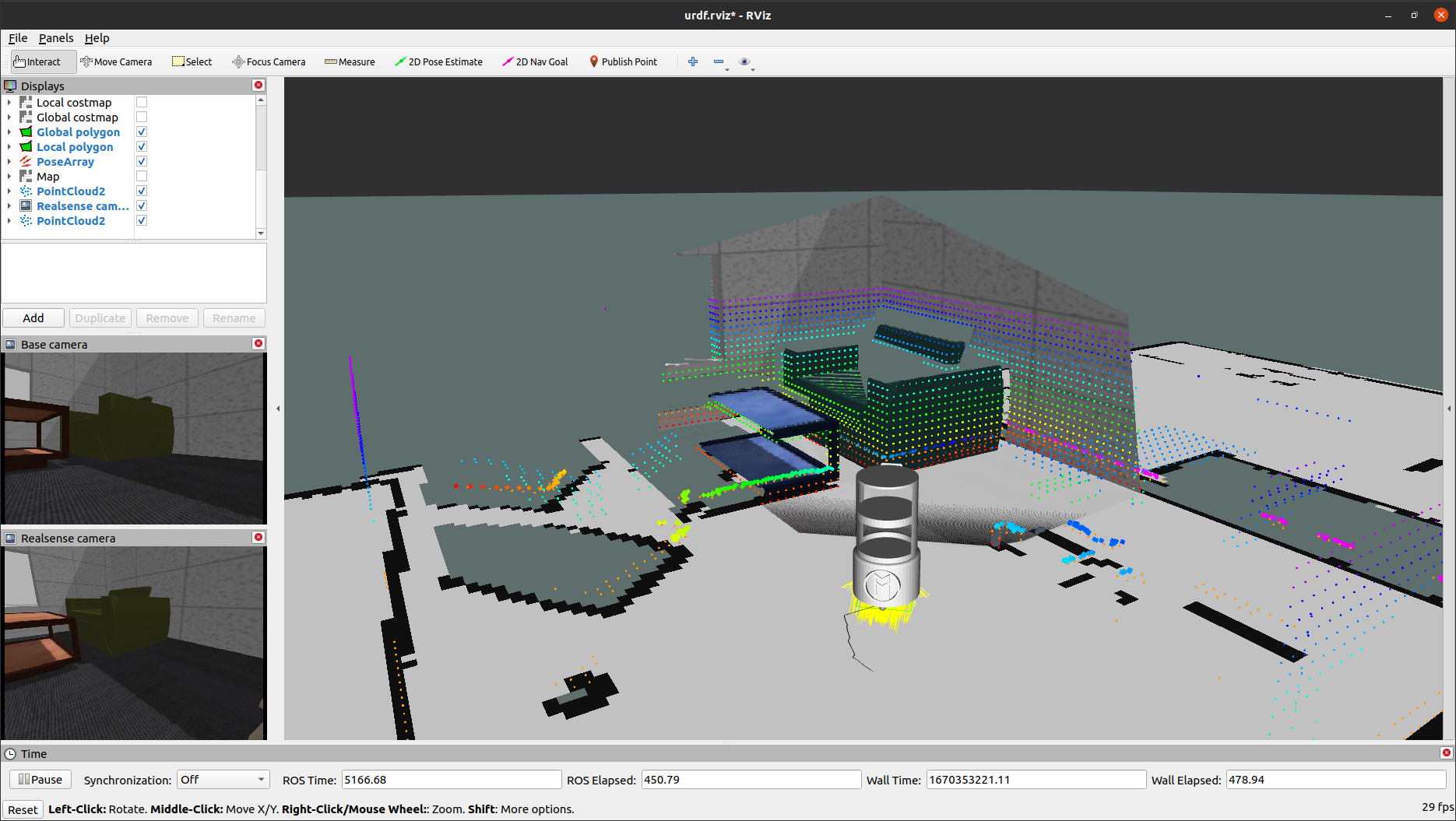
Task: Uncheck the Global polygon display
Action: pyautogui.click(x=142, y=132)
